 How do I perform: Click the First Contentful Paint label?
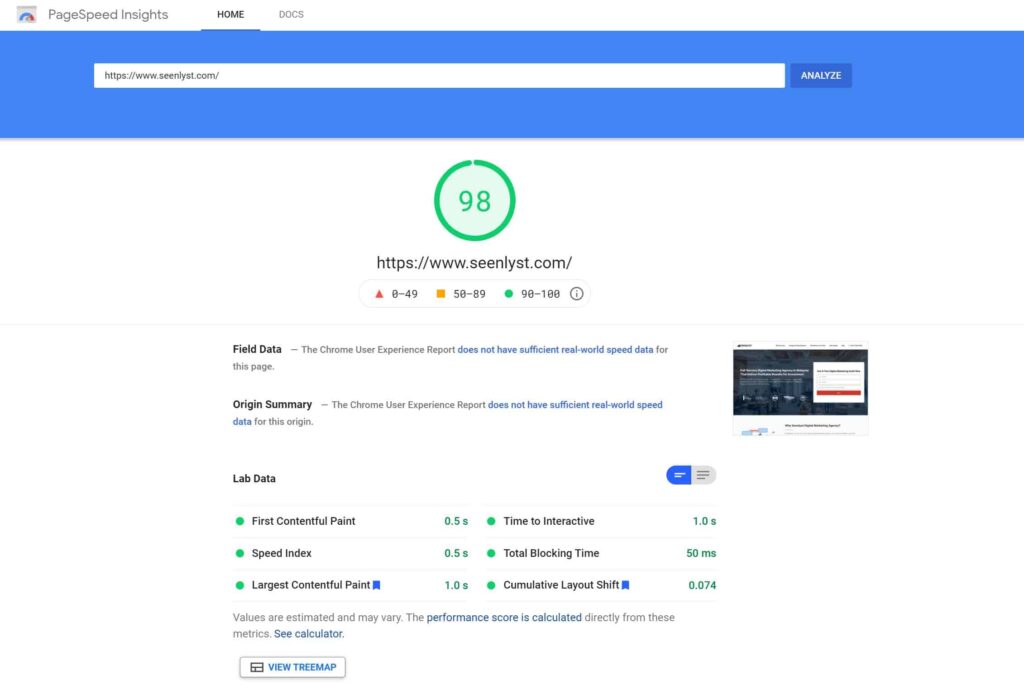(x=304, y=521)
